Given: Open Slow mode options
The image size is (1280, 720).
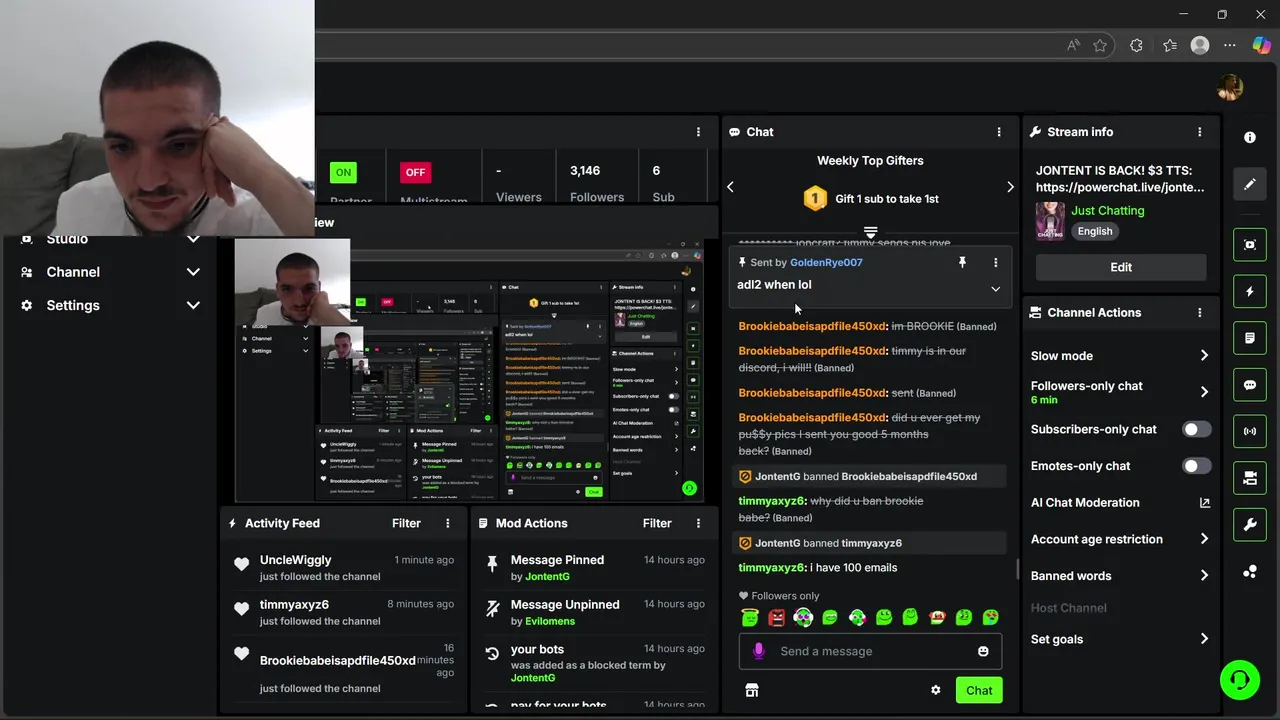Looking at the screenshot, I should coord(1120,356).
